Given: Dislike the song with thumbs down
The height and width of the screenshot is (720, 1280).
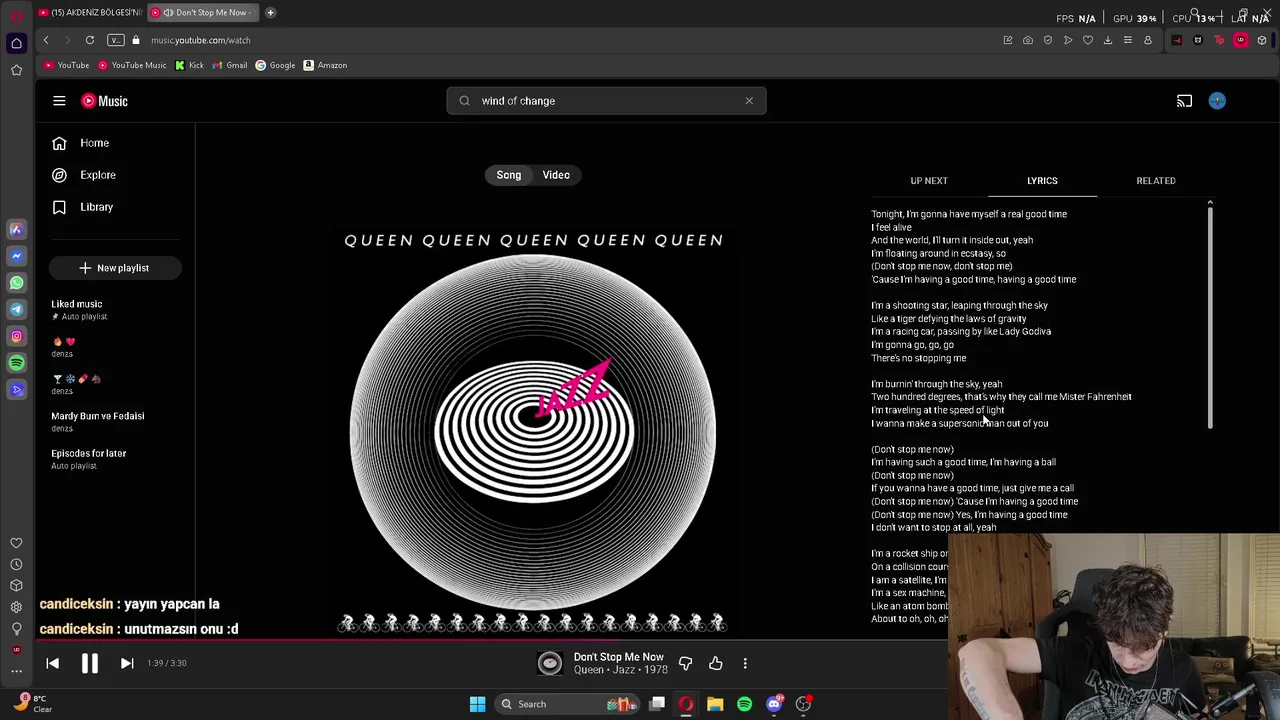Looking at the screenshot, I should (685, 663).
